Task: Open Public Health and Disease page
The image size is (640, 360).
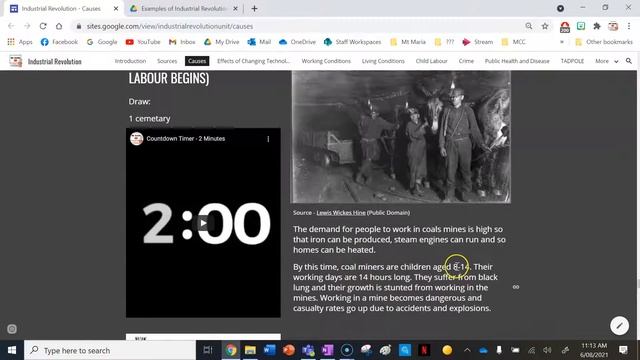Action: [517, 61]
